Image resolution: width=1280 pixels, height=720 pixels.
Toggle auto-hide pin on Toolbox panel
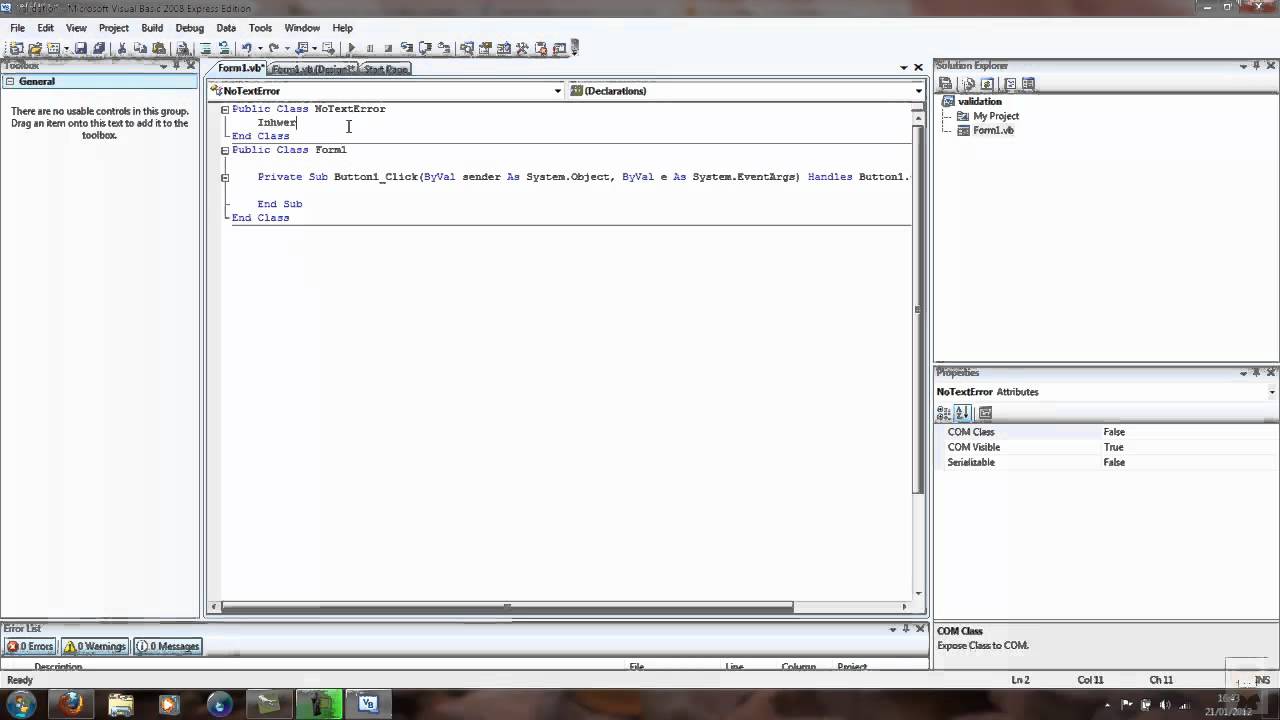[x=176, y=66]
